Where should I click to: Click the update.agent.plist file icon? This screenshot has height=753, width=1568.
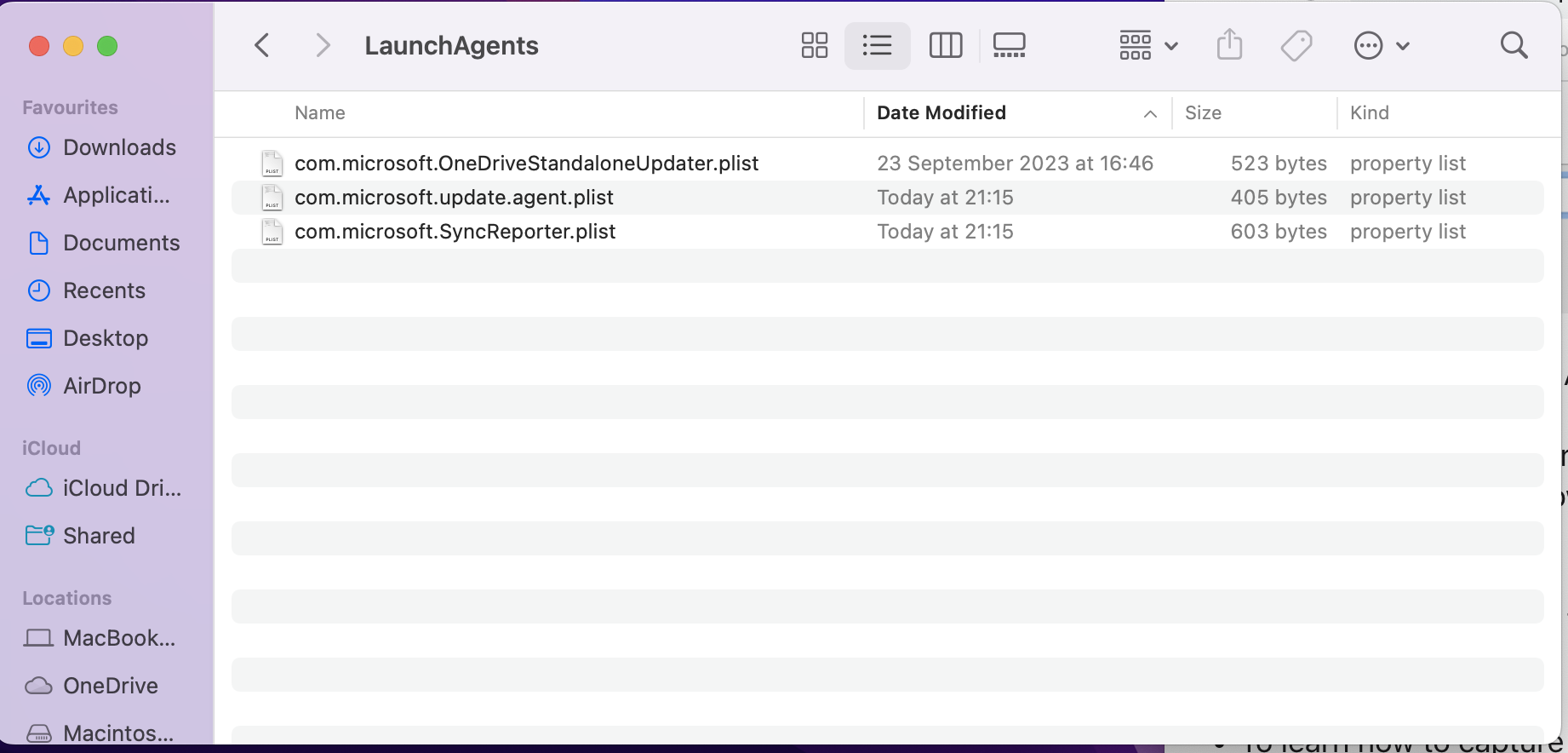(x=272, y=198)
